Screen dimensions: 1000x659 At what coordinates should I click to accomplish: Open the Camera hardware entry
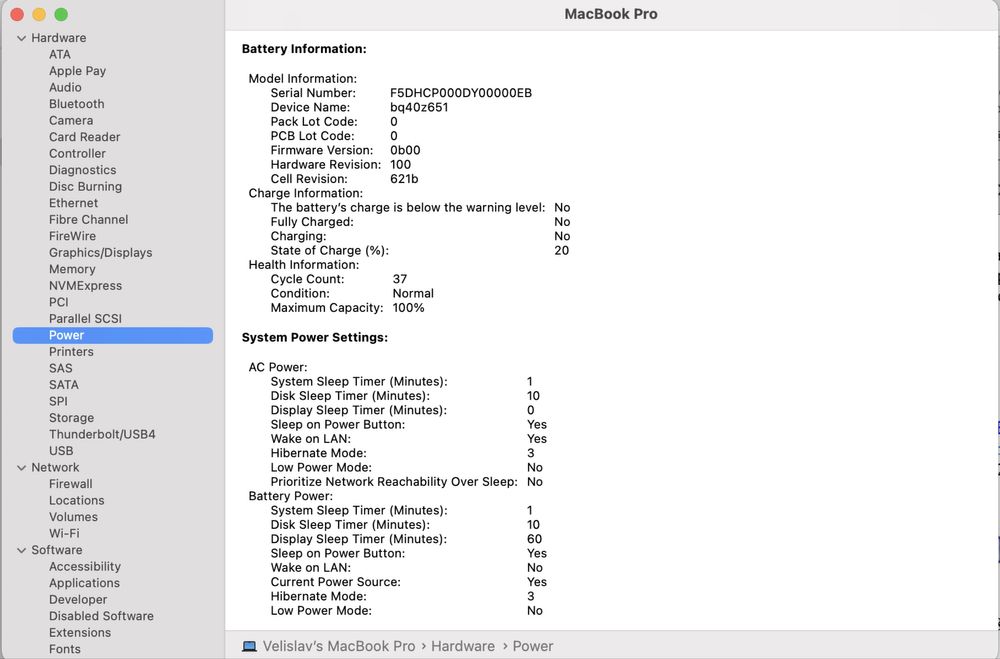point(71,121)
